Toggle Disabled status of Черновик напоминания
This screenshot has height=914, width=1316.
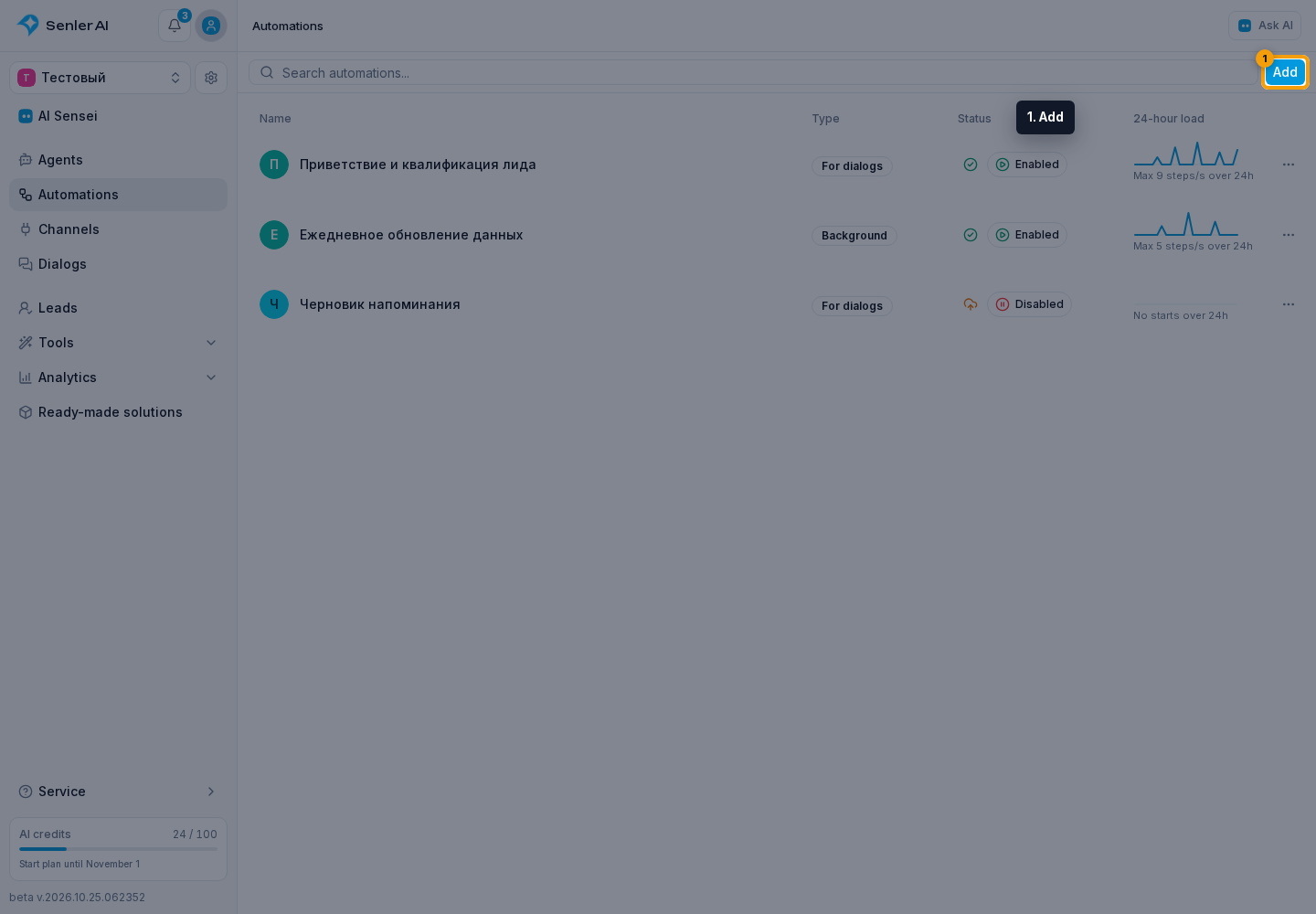click(x=1029, y=304)
